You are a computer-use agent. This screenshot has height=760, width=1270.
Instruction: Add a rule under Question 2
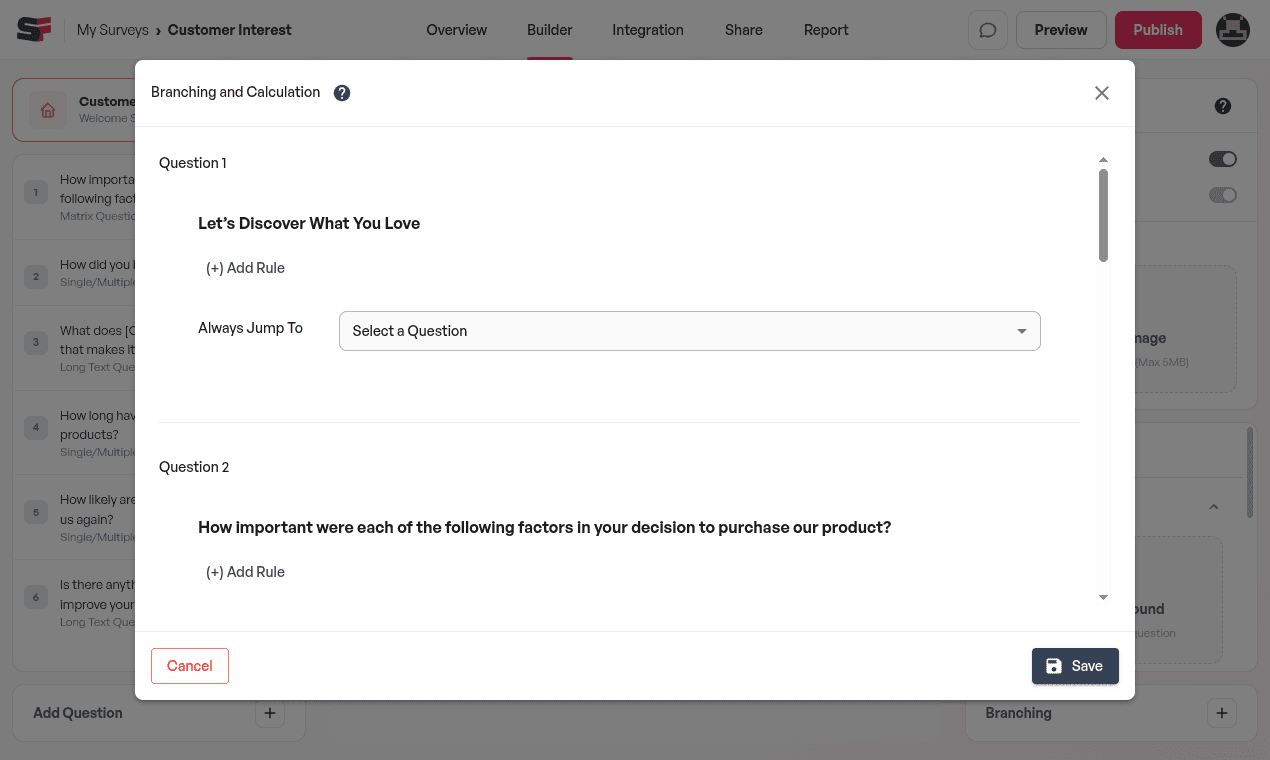[x=245, y=572]
